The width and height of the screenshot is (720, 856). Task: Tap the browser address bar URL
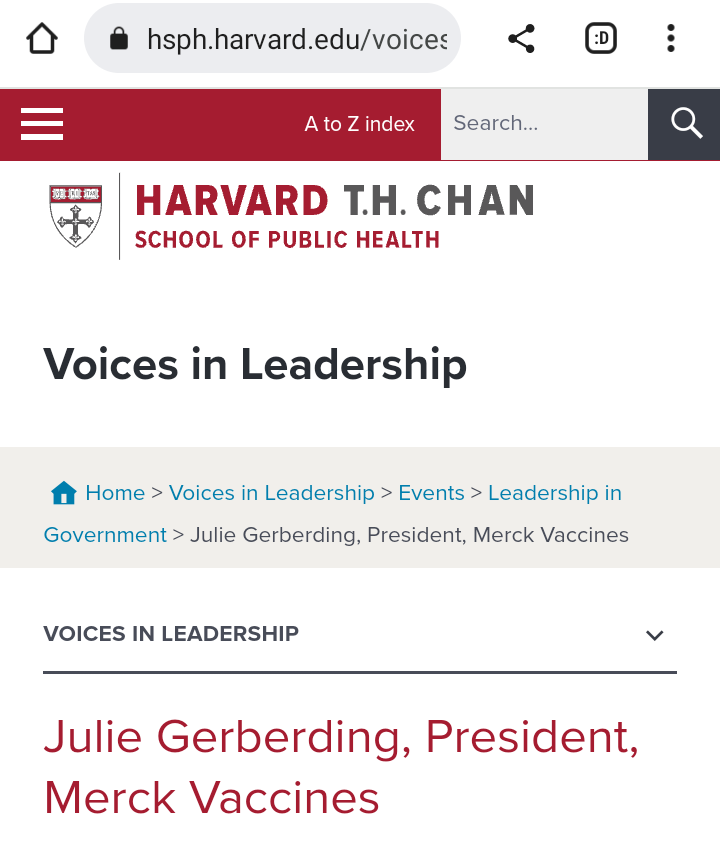point(296,39)
